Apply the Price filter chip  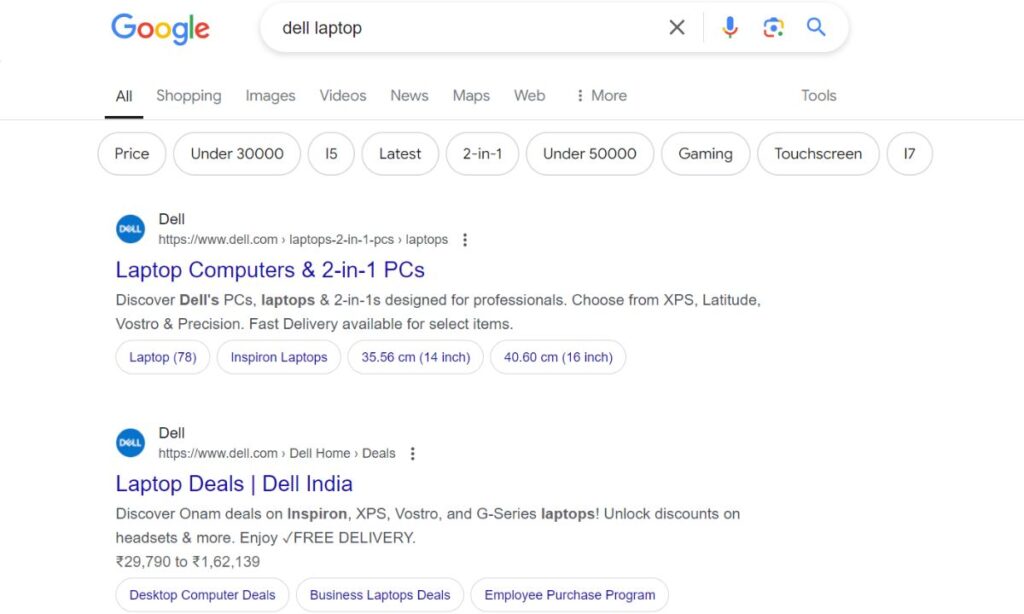point(132,154)
